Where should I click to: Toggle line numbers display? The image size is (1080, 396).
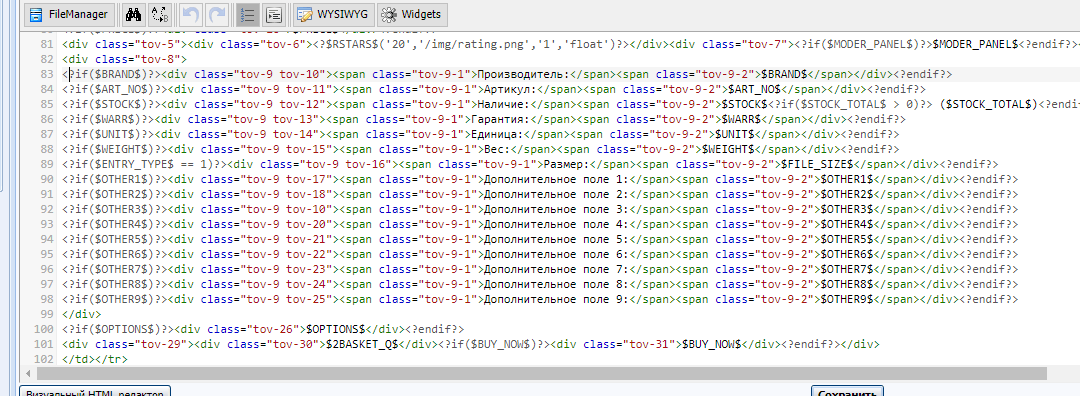pos(247,14)
